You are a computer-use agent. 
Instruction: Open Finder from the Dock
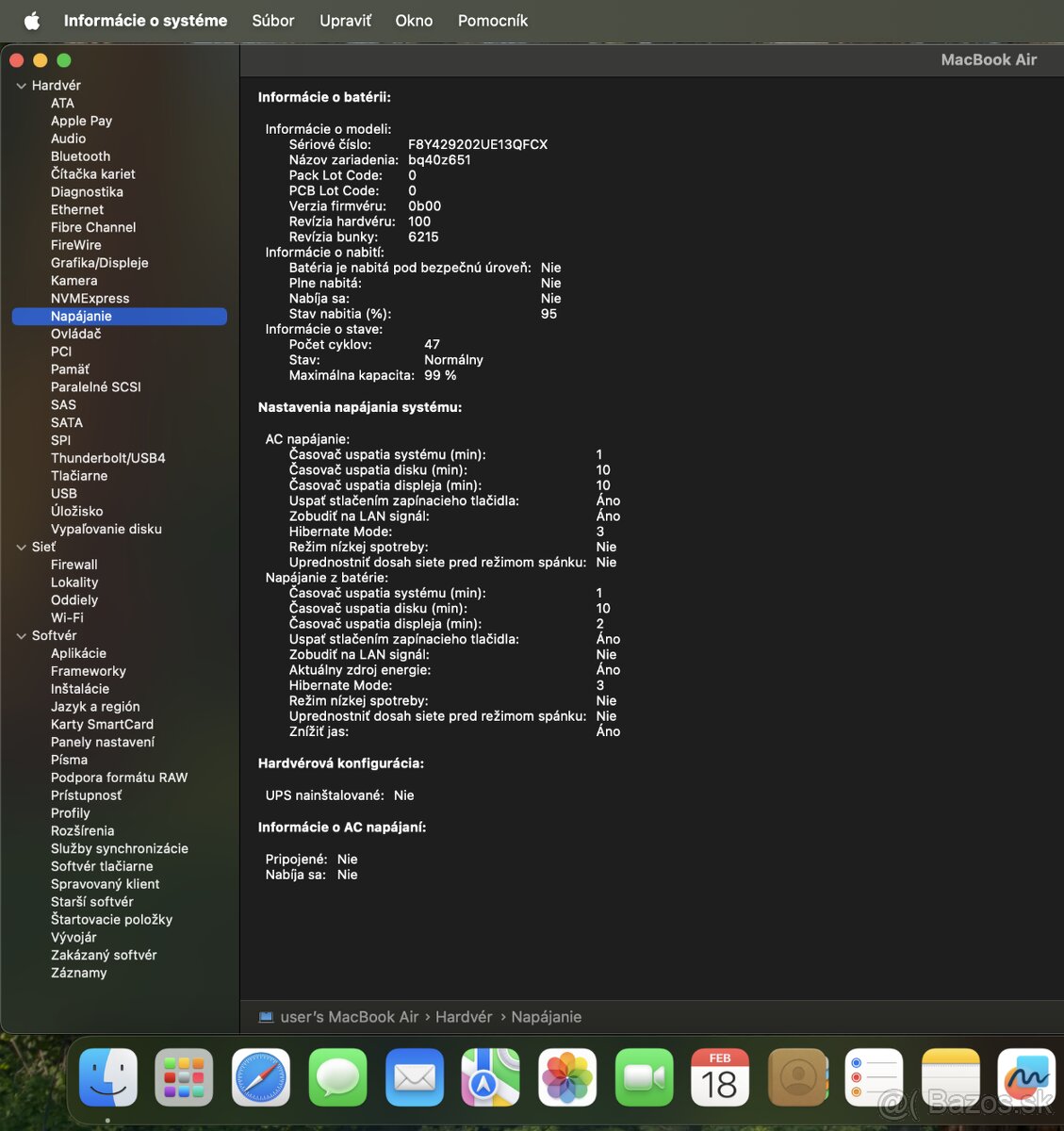coord(108,1077)
